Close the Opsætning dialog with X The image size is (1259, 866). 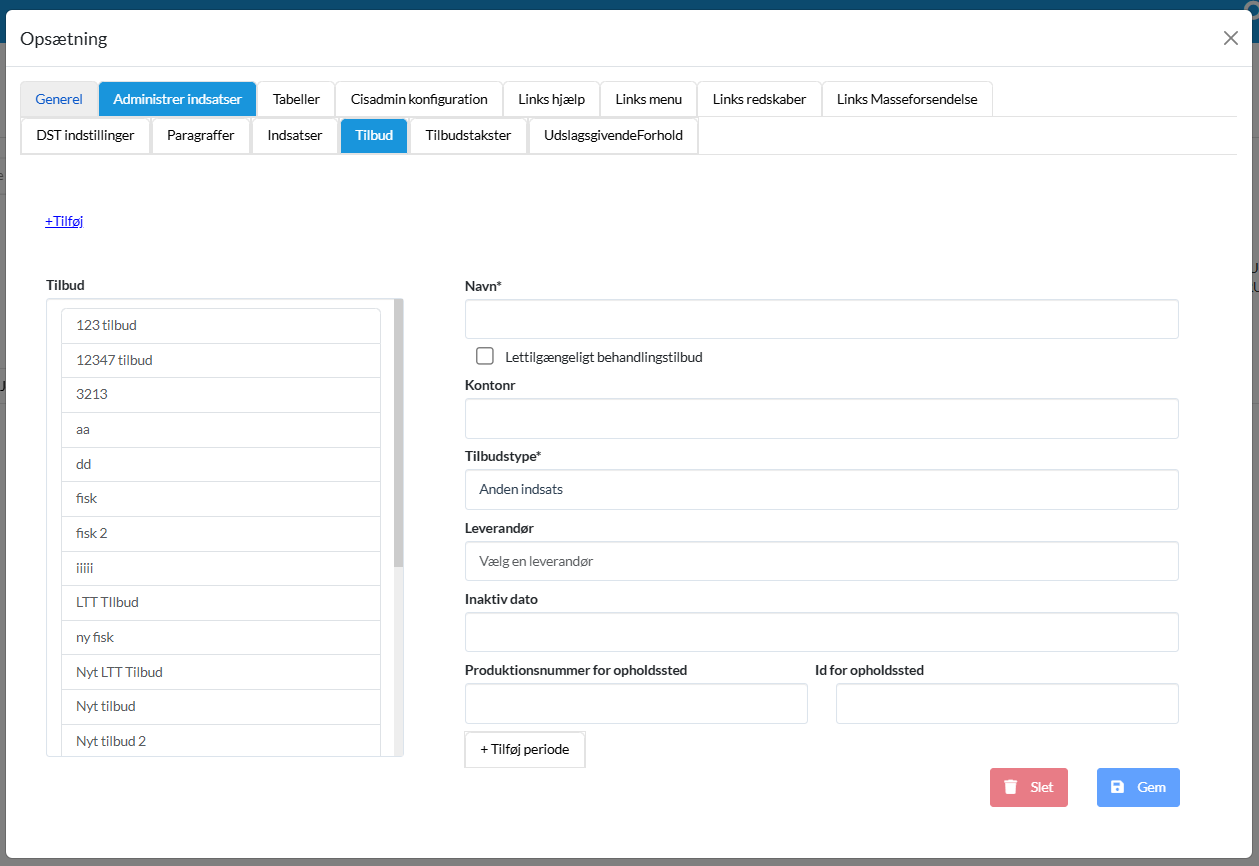tap(1230, 38)
